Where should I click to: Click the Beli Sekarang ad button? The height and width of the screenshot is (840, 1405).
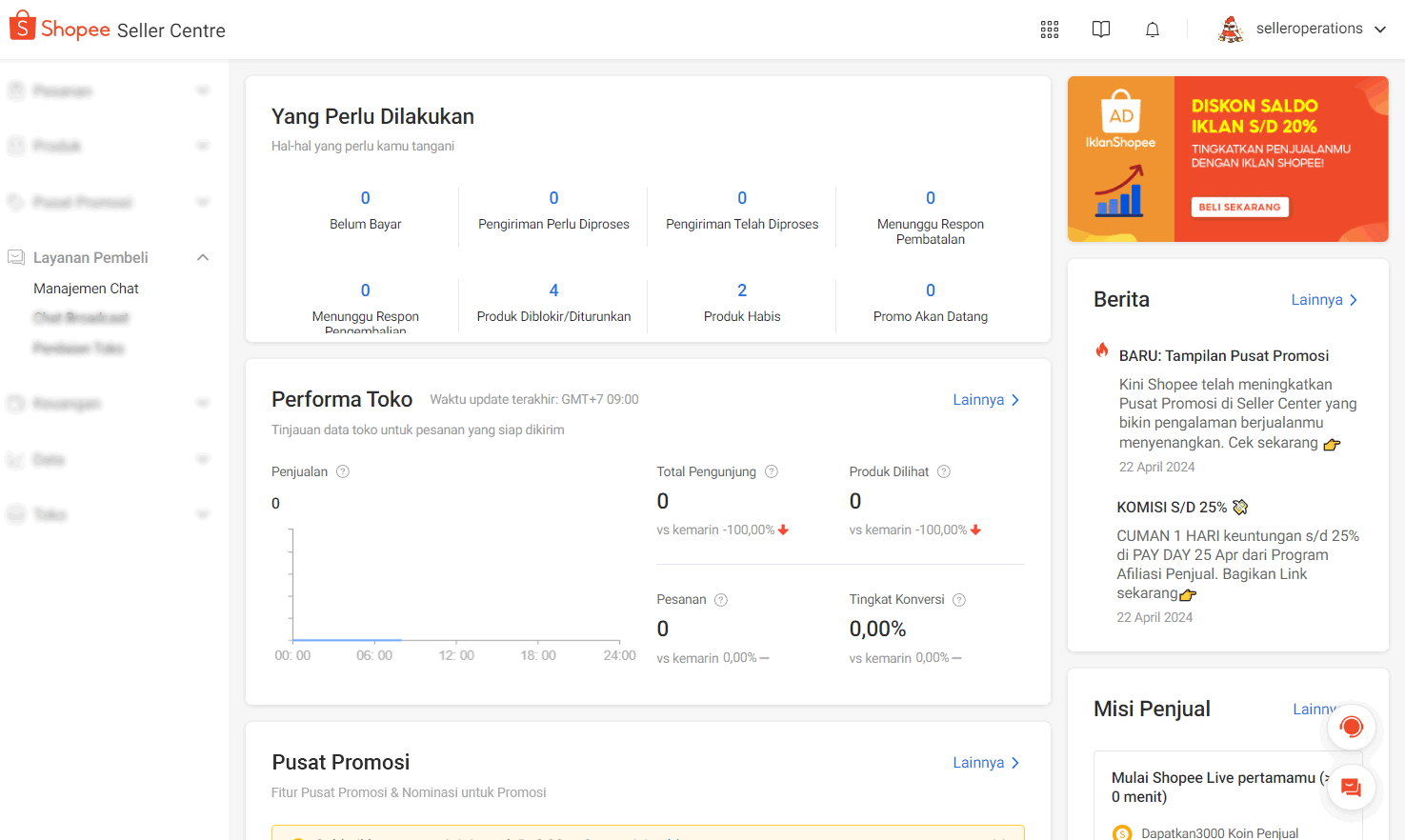click(x=1239, y=207)
